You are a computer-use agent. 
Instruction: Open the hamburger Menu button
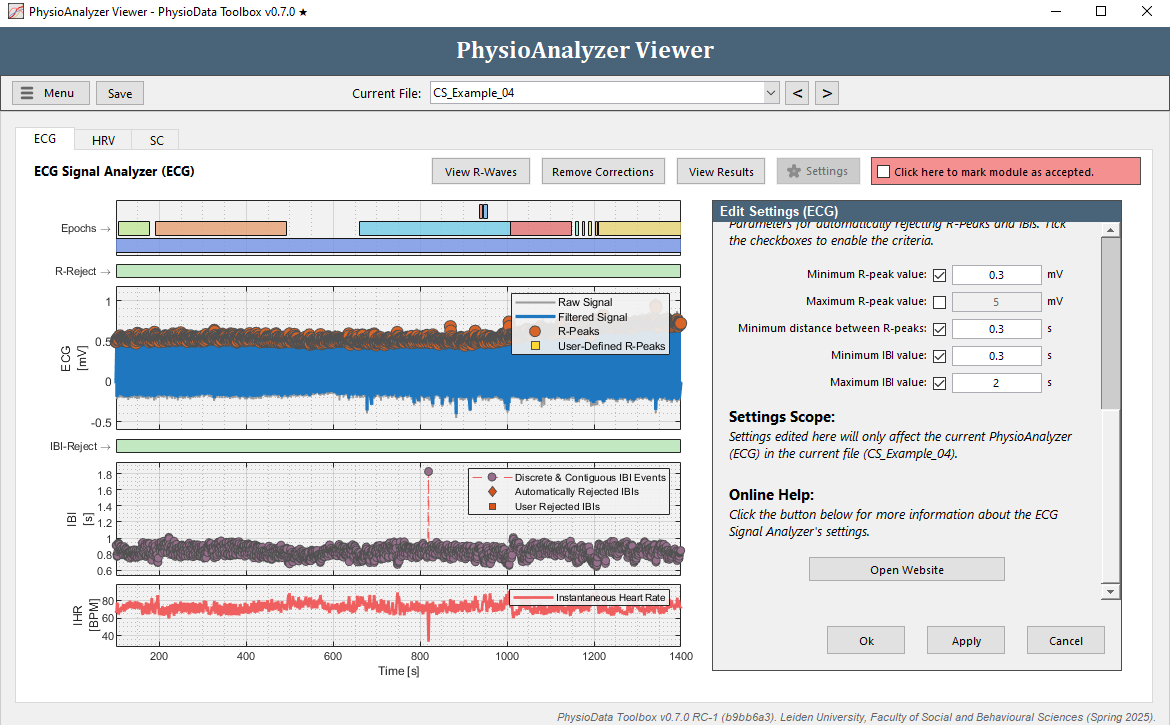tap(51, 93)
